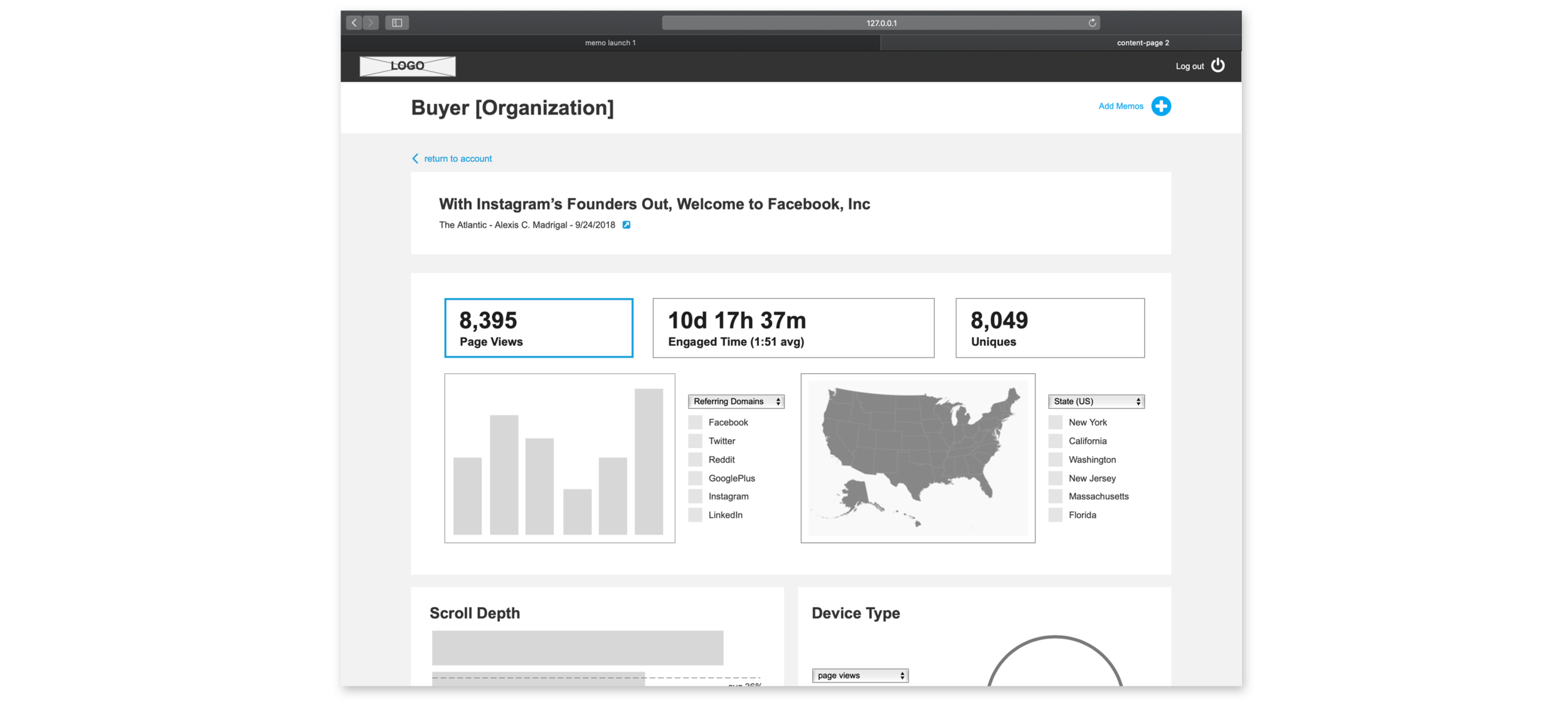Toggle the LinkedIn legend box
This screenshot has width=1568, height=707.
[695, 515]
